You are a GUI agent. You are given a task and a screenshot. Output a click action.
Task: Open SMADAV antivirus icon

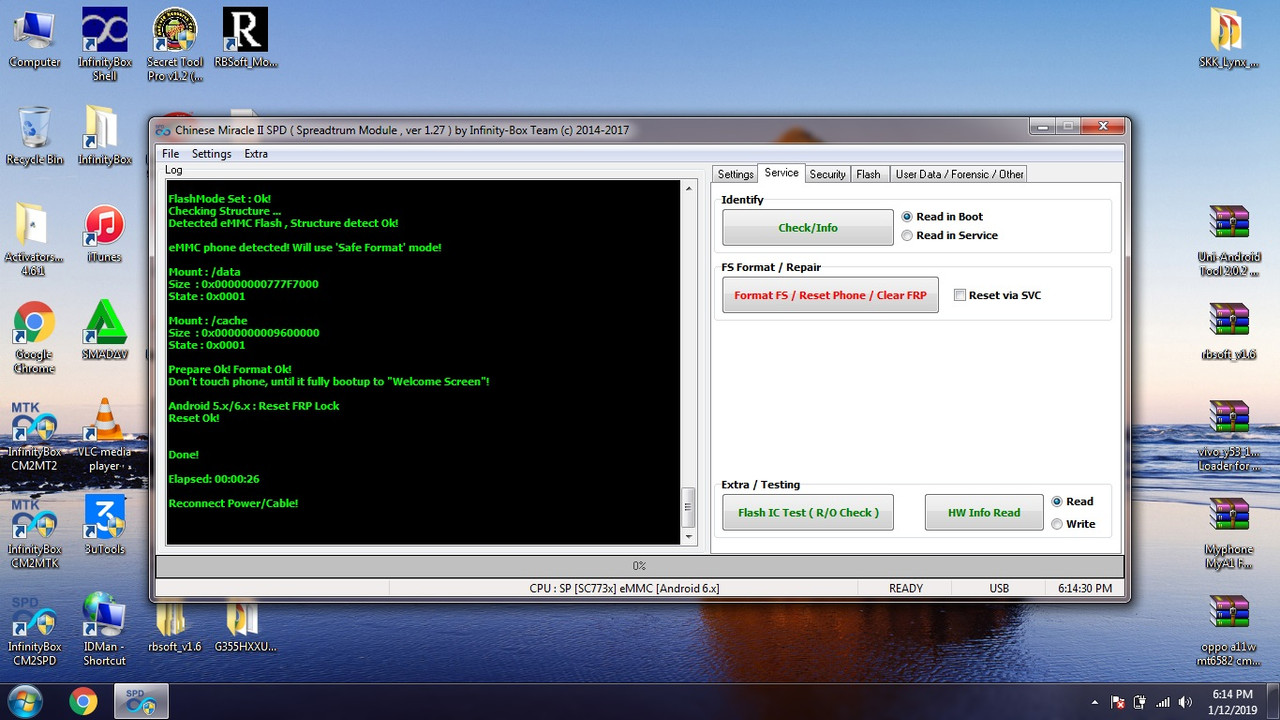(x=105, y=331)
